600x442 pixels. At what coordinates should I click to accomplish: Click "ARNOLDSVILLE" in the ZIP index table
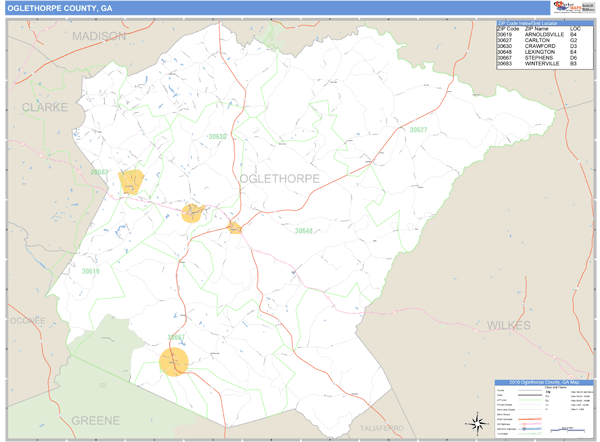[544, 34]
